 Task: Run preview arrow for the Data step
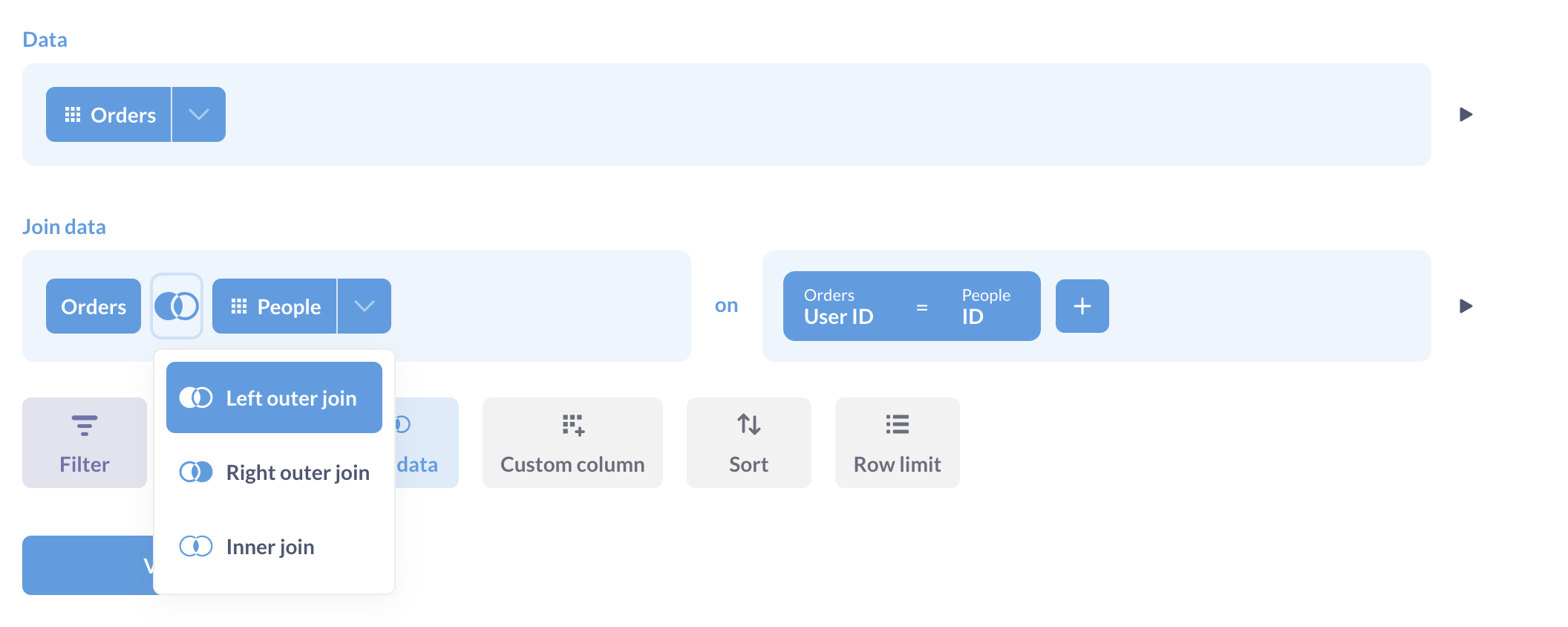1466,114
